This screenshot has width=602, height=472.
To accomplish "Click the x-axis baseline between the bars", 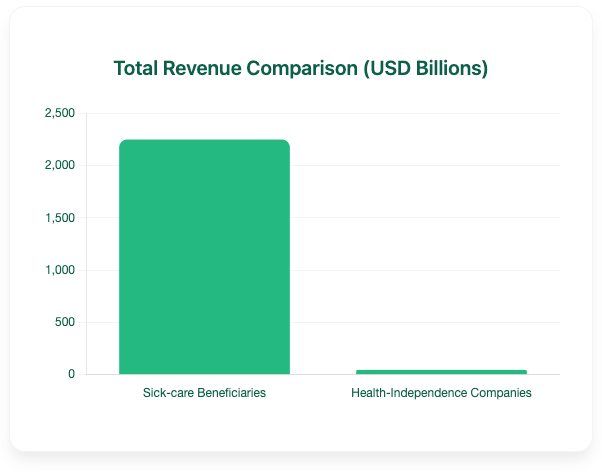I will (322, 374).
